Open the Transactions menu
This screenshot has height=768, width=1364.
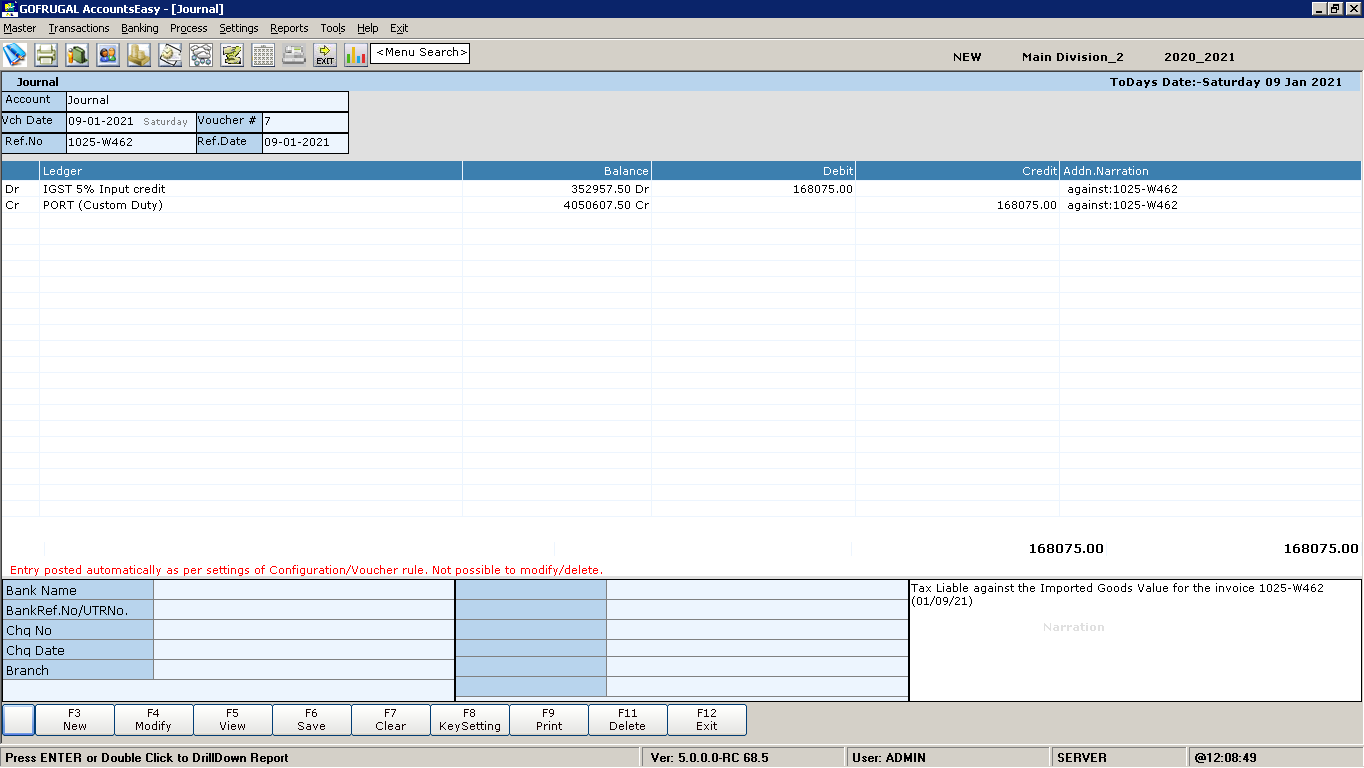pos(79,28)
